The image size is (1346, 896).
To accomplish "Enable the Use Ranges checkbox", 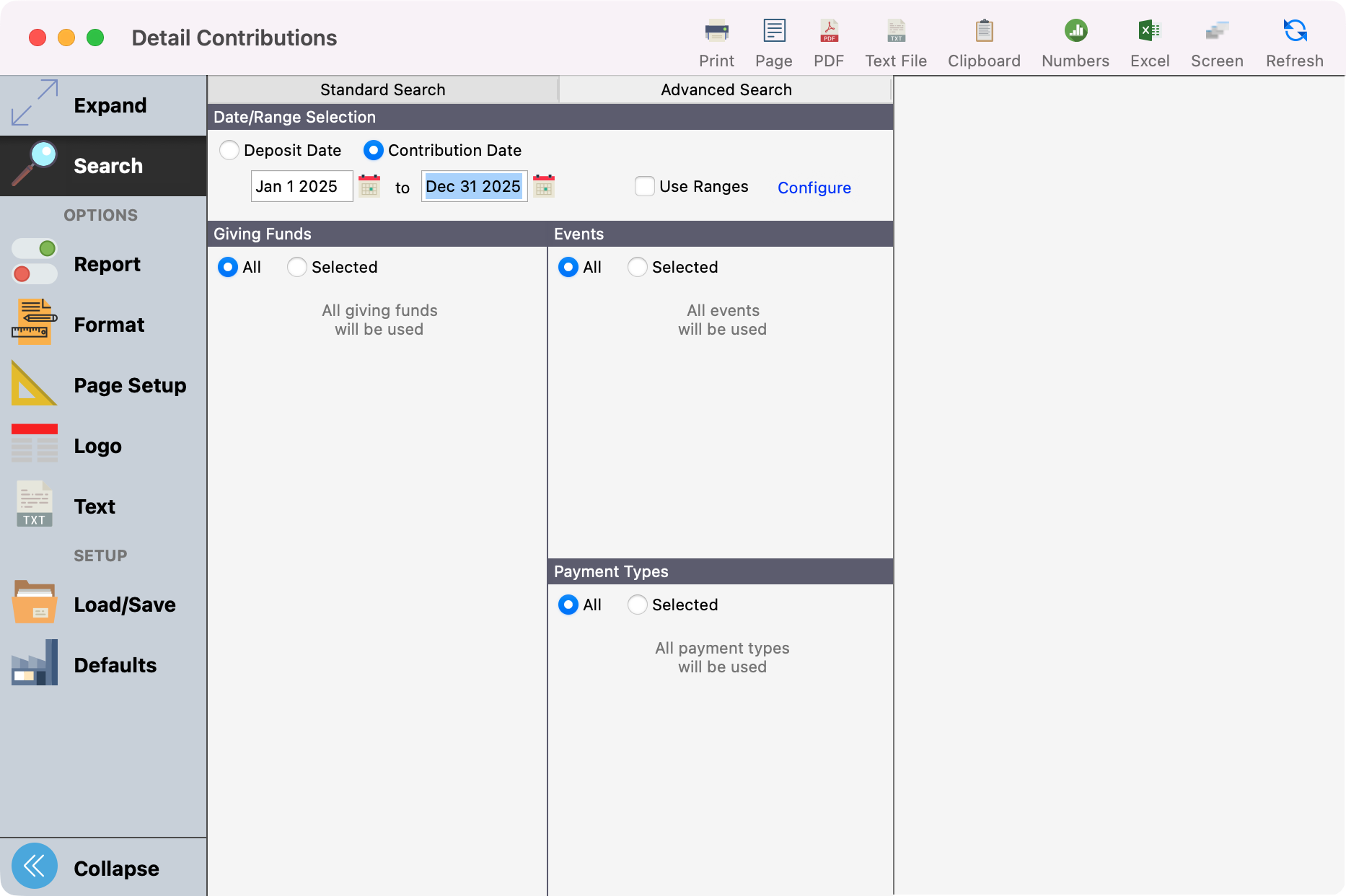I will click(644, 186).
